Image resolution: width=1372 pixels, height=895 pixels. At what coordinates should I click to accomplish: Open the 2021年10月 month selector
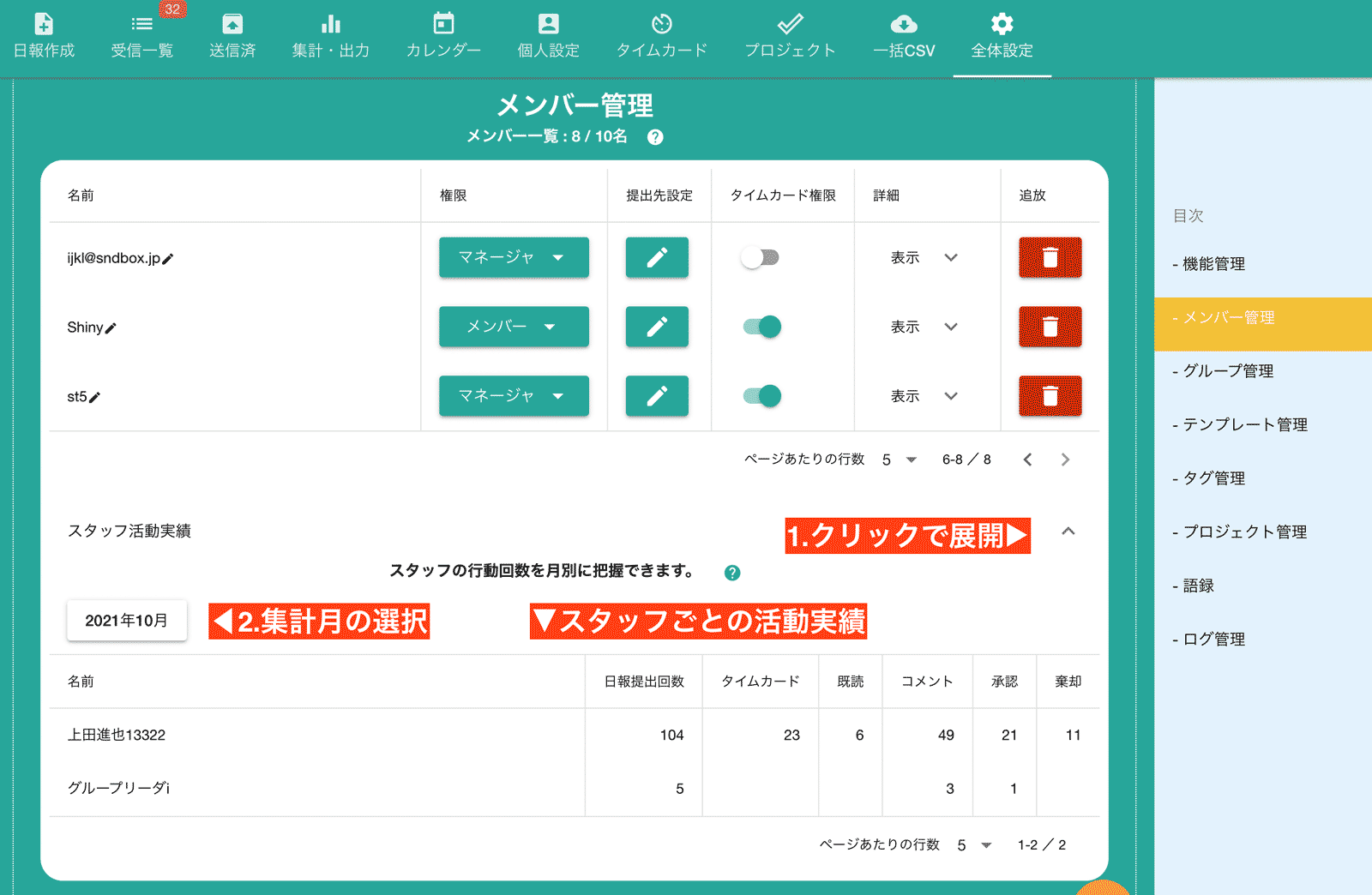click(127, 620)
